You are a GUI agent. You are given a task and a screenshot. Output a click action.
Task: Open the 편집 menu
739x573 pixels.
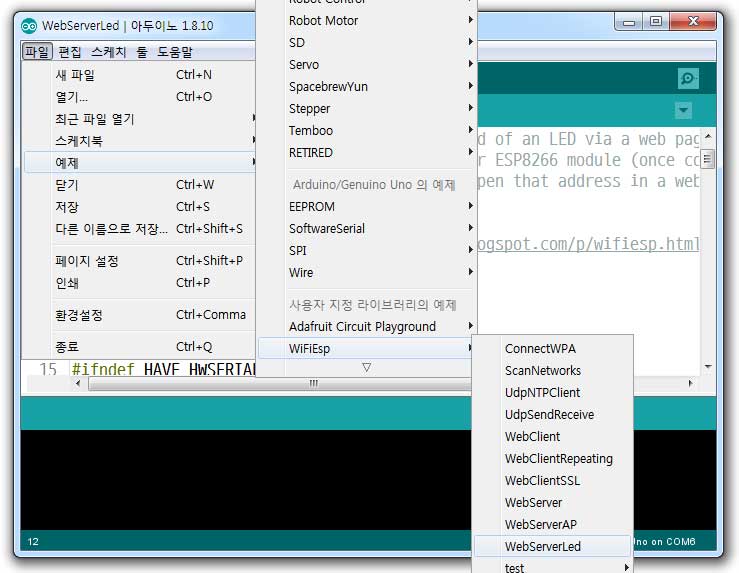[x=70, y=52]
